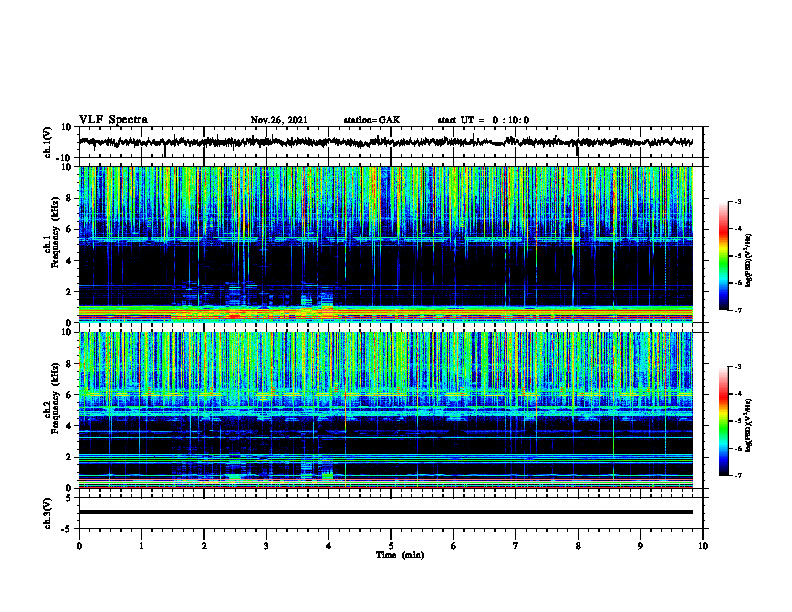Viewport: 792px width, 612px height.
Task: Click time axis tick label "4"
Action: tap(329, 546)
